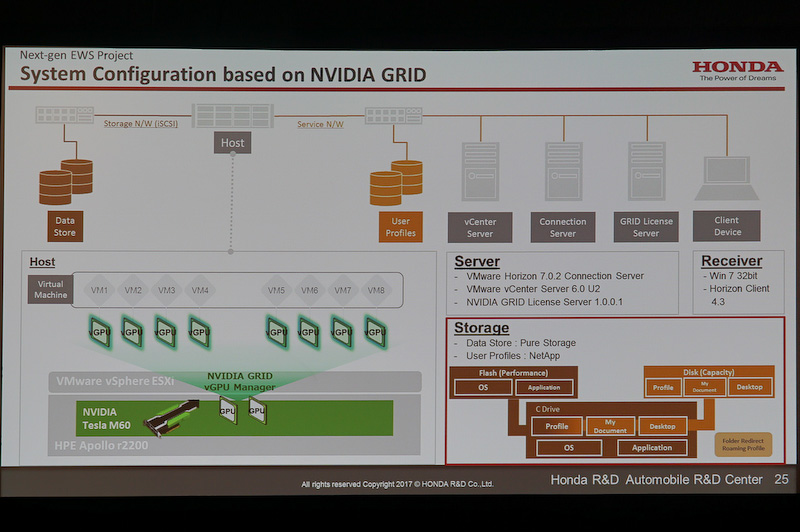The height and width of the screenshot is (532, 800).
Task: Click the vGPU chip below VM5
Action: [277, 332]
